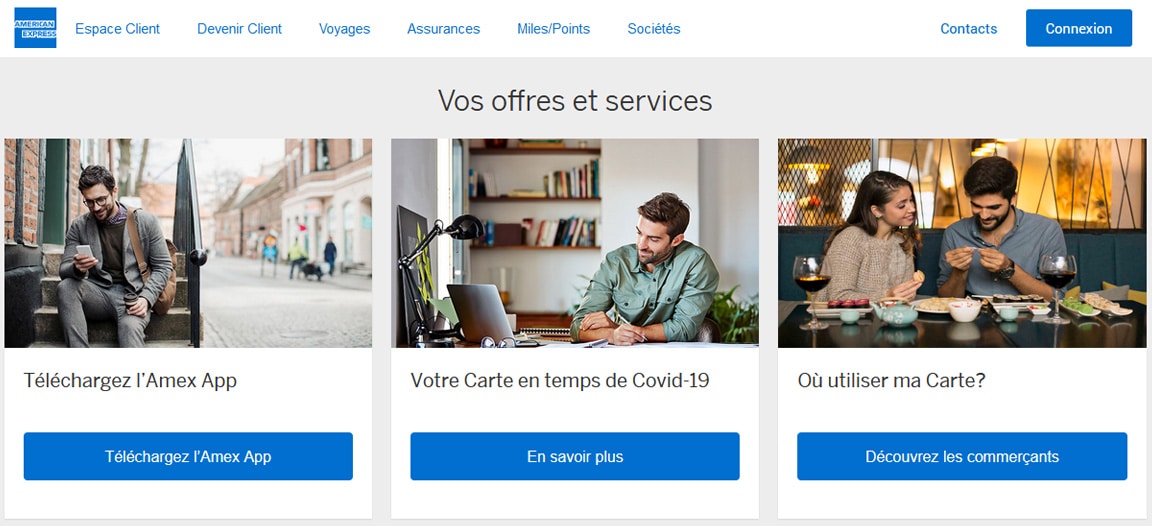Open the Sociétés navigation item
This screenshot has width=1152, height=526.
click(653, 29)
